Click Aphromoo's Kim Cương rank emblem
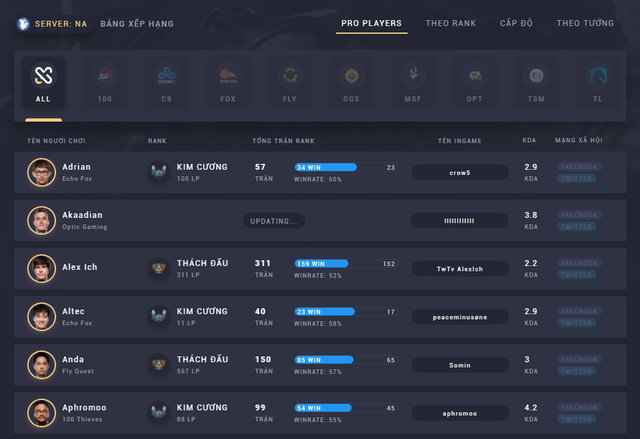This screenshot has height=439, width=640. click(159, 412)
